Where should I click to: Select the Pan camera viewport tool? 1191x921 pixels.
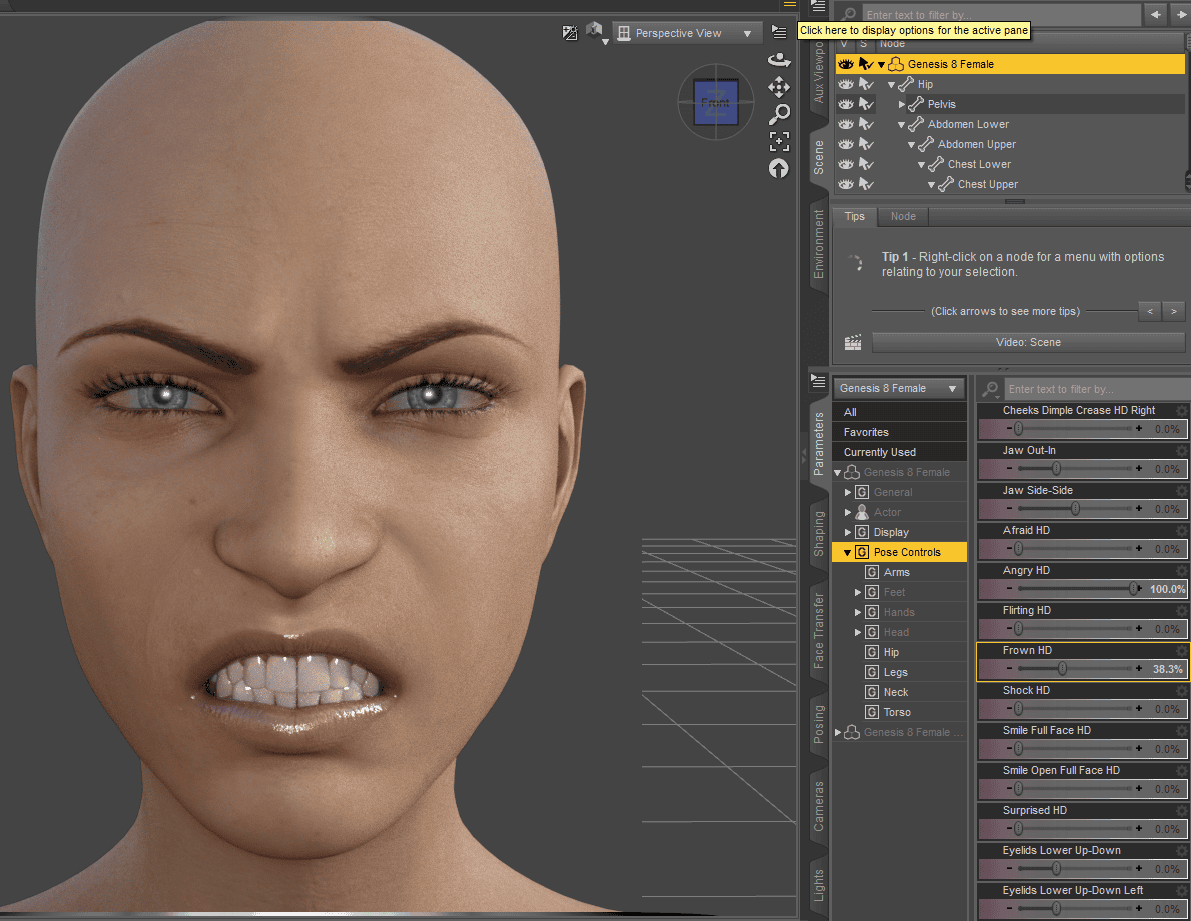coord(779,87)
